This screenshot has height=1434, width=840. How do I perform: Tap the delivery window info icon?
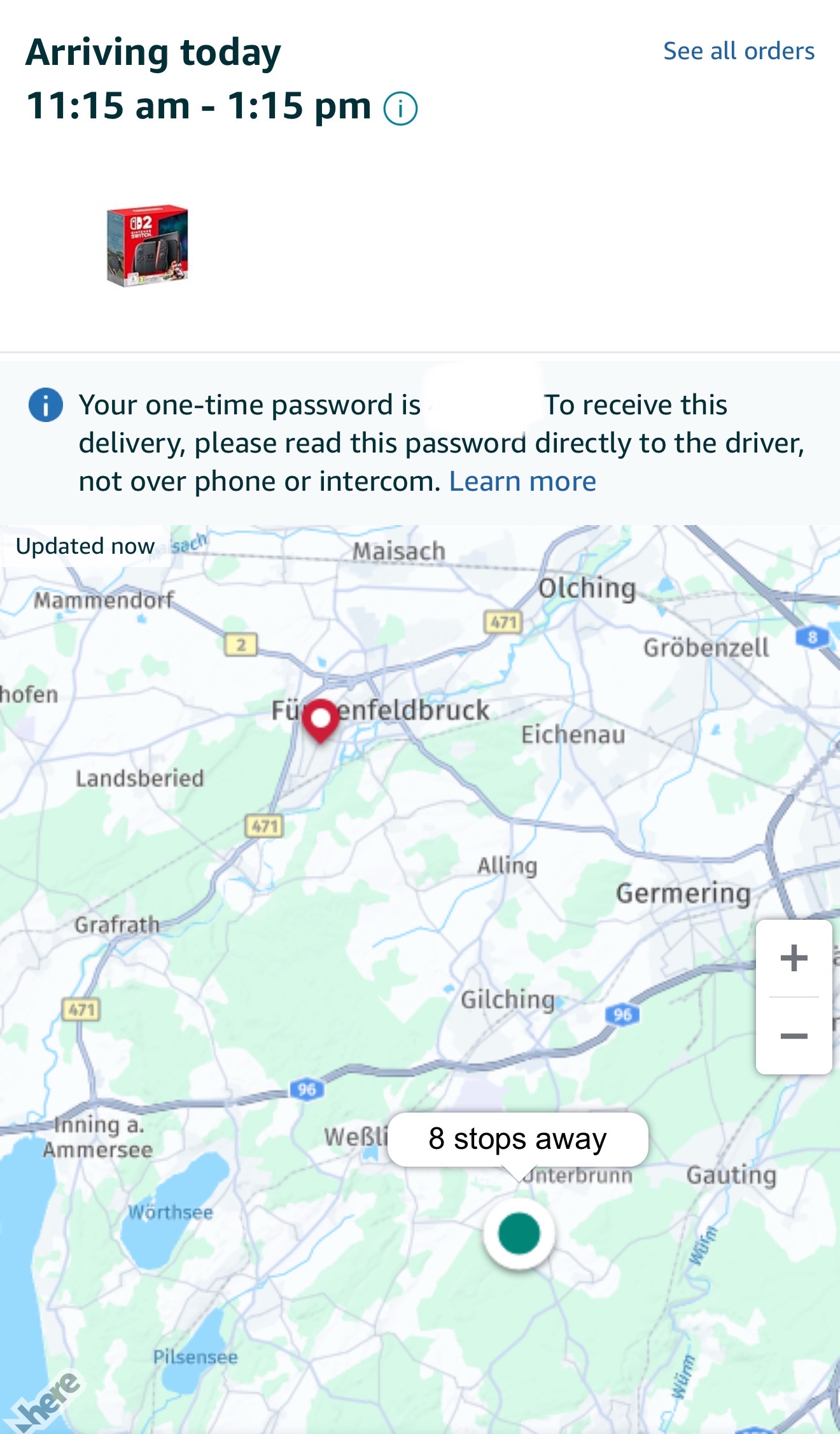[x=400, y=108]
